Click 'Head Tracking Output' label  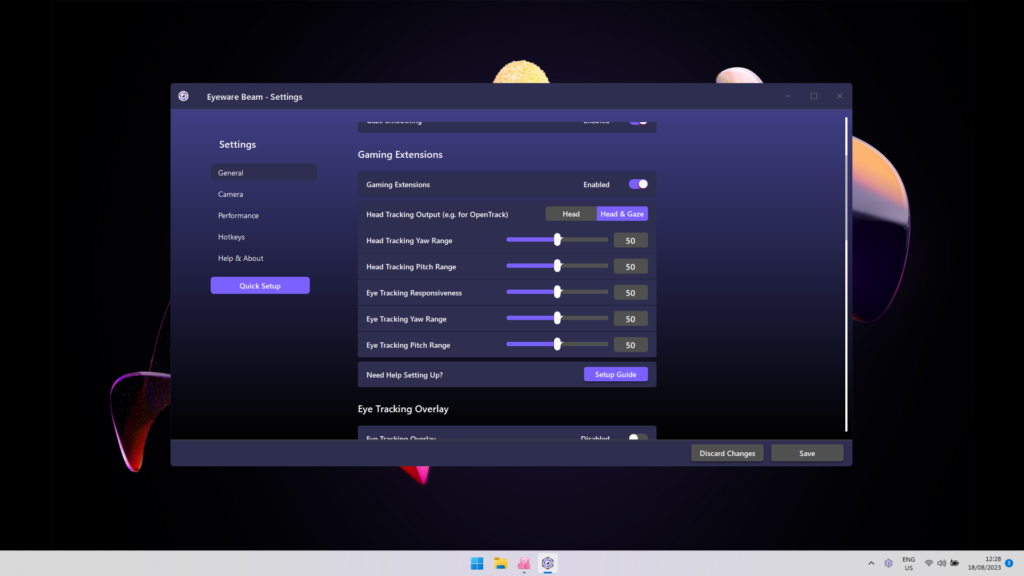[x=437, y=214]
